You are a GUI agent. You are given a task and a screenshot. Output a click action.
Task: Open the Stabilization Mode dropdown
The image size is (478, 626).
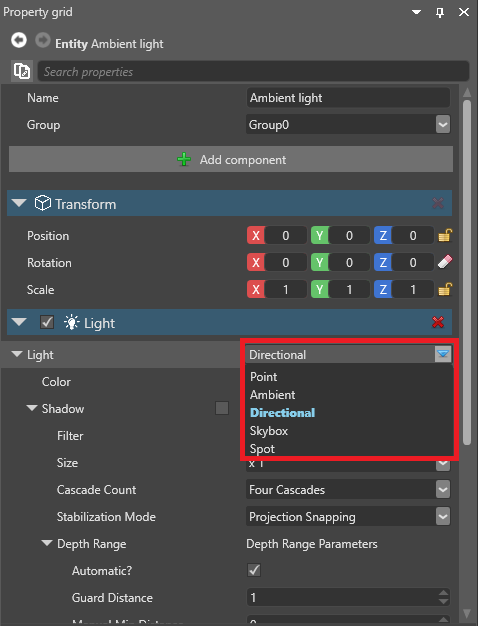coord(443,517)
